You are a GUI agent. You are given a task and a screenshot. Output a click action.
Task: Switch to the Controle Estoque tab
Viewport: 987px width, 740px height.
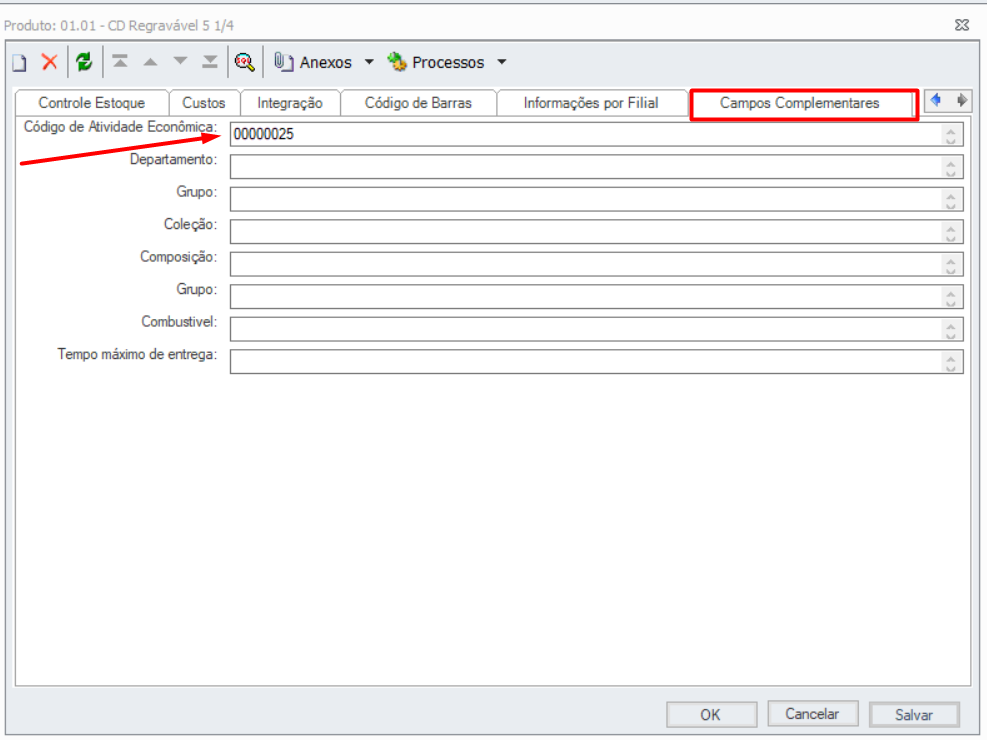click(x=92, y=103)
